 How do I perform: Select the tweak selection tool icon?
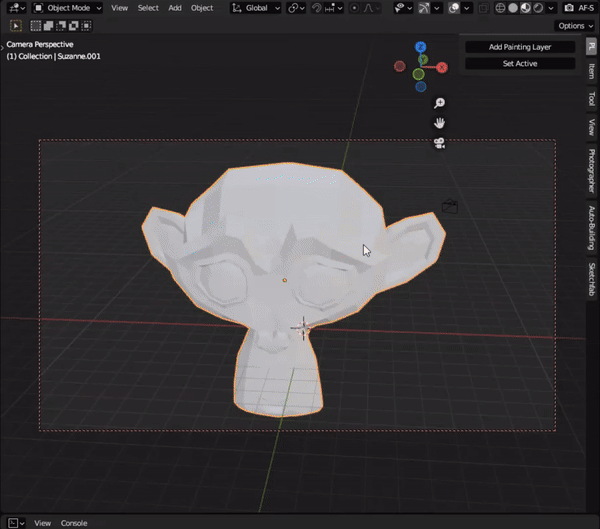tap(16, 26)
